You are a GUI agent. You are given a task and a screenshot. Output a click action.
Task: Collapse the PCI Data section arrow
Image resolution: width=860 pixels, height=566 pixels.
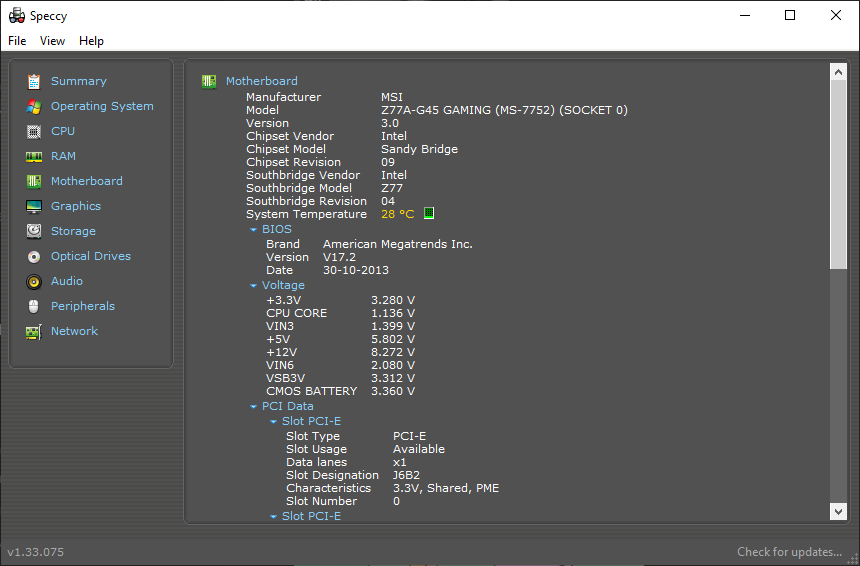pos(253,407)
